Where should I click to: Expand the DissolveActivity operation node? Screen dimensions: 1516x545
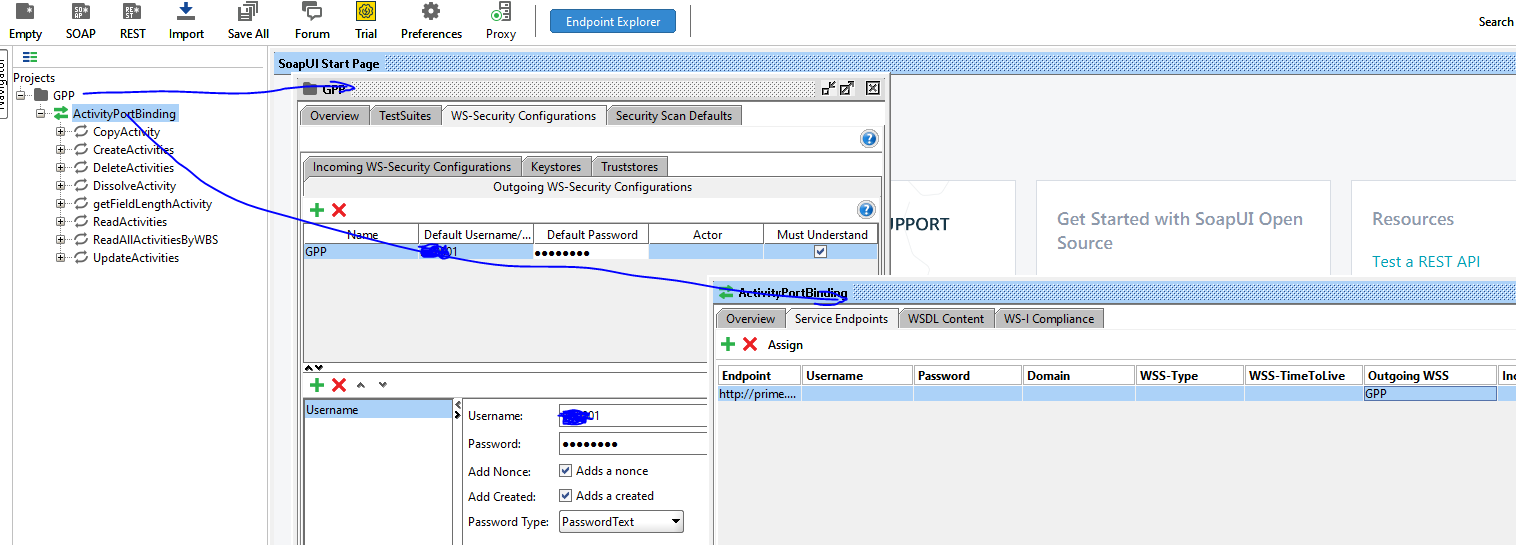coord(61,185)
